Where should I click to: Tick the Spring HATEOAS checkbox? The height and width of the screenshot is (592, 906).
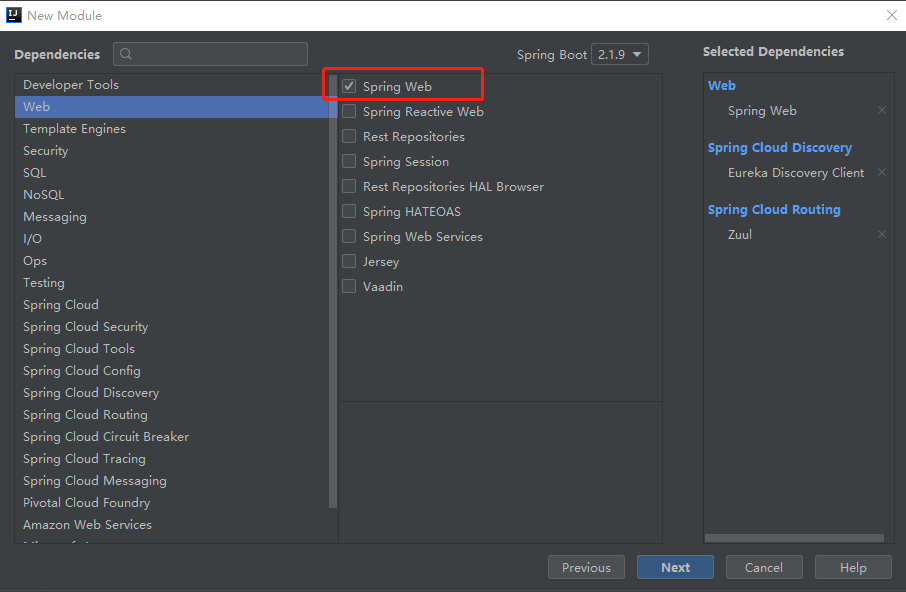click(349, 212)
